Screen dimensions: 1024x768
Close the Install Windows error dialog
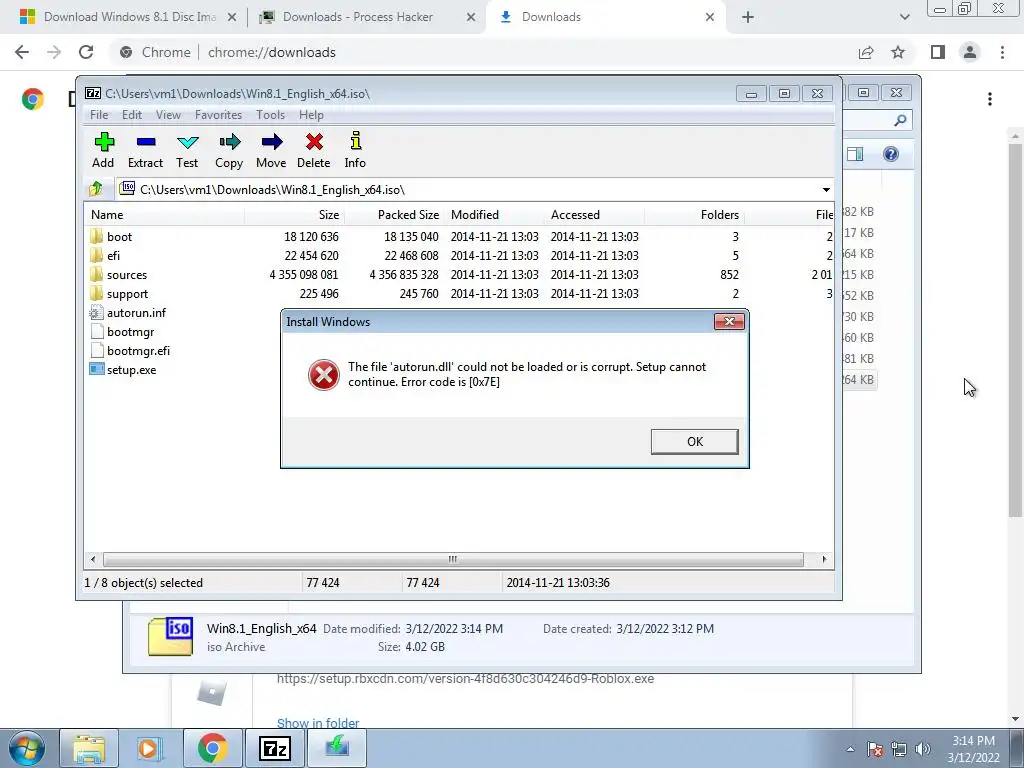pos(729,321)
